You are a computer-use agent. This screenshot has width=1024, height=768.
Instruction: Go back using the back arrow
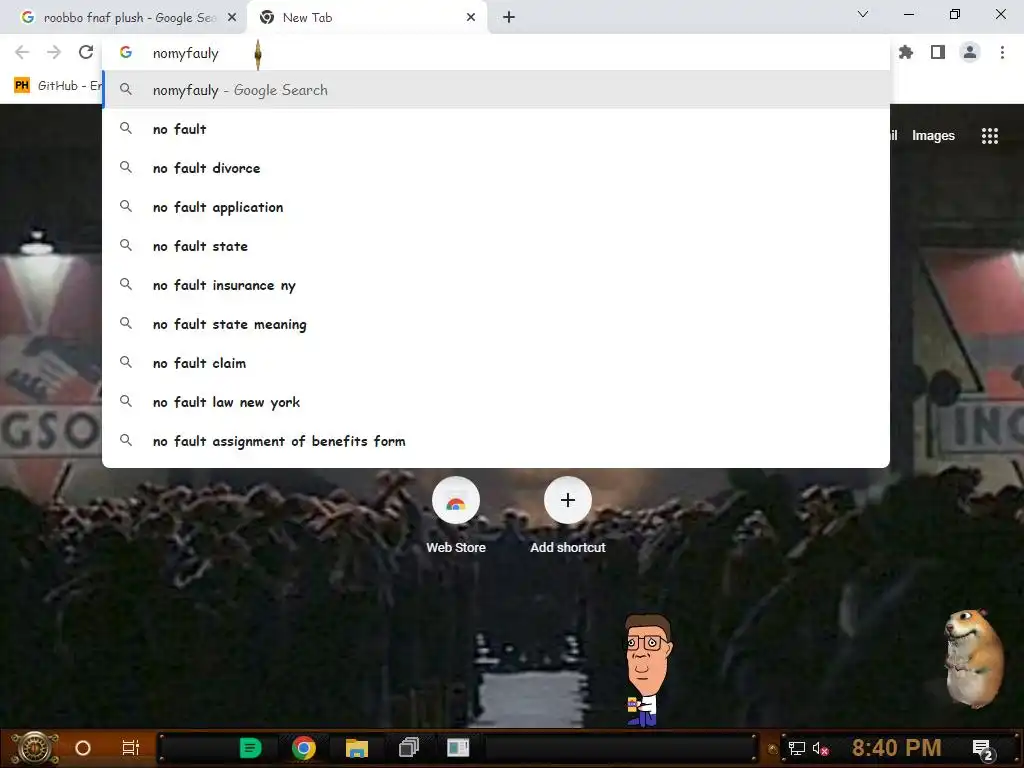pos(22,52)
